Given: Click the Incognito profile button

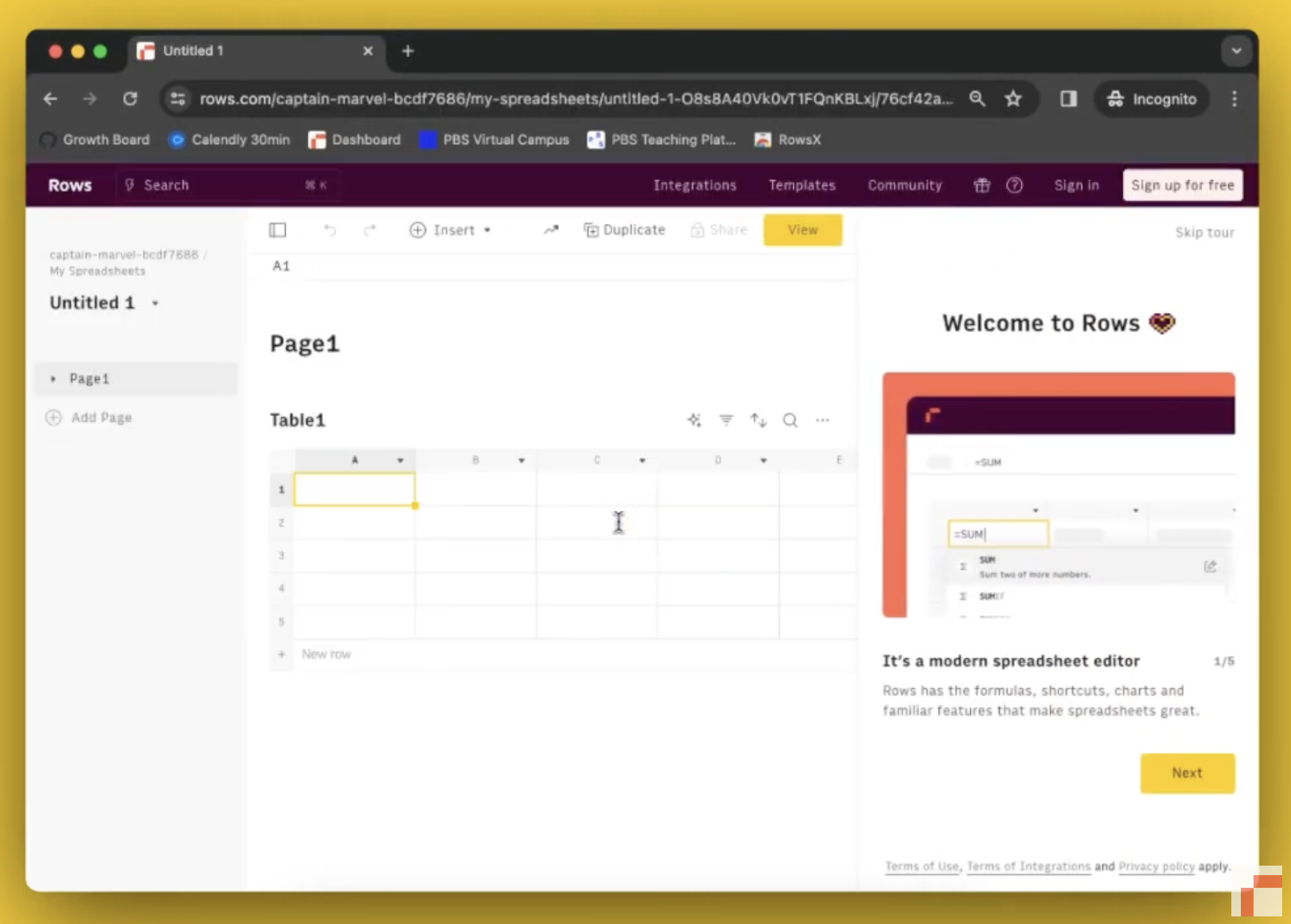Looking at the screenshot, I should click(x=1151, y=99).
